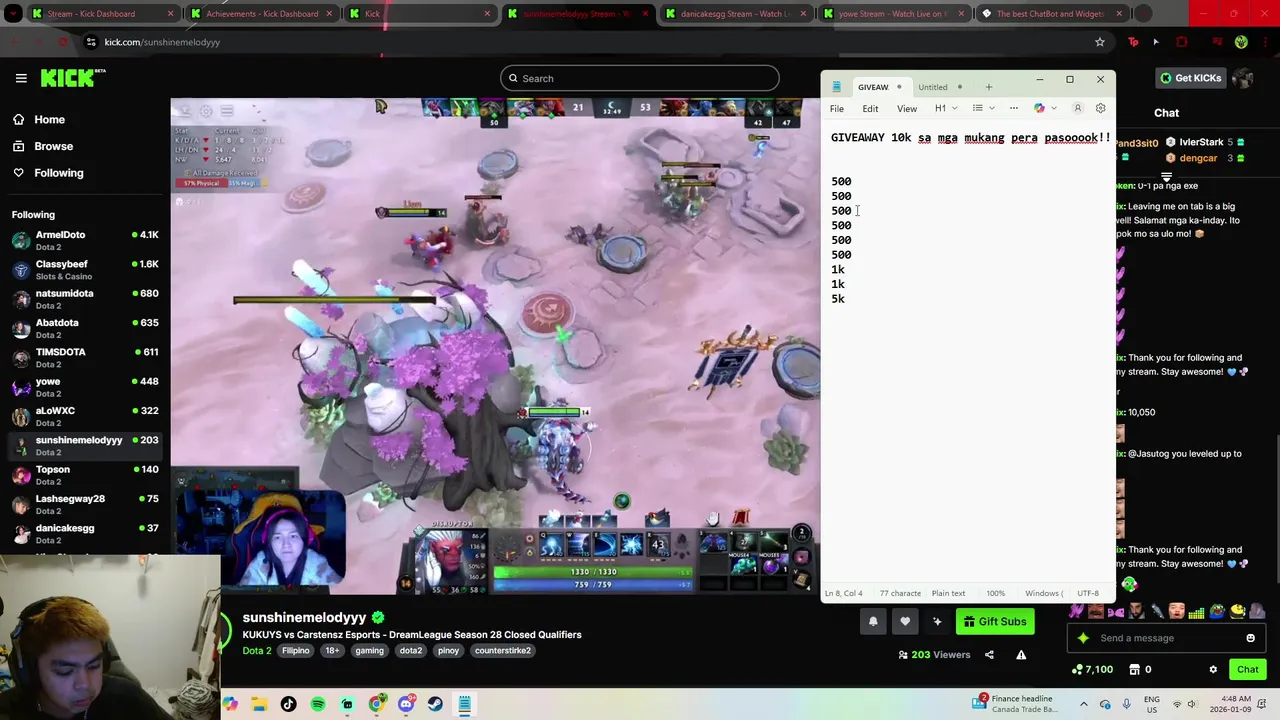
Task: Open Spotify from the taskbar
Action: tap(318, 704)
